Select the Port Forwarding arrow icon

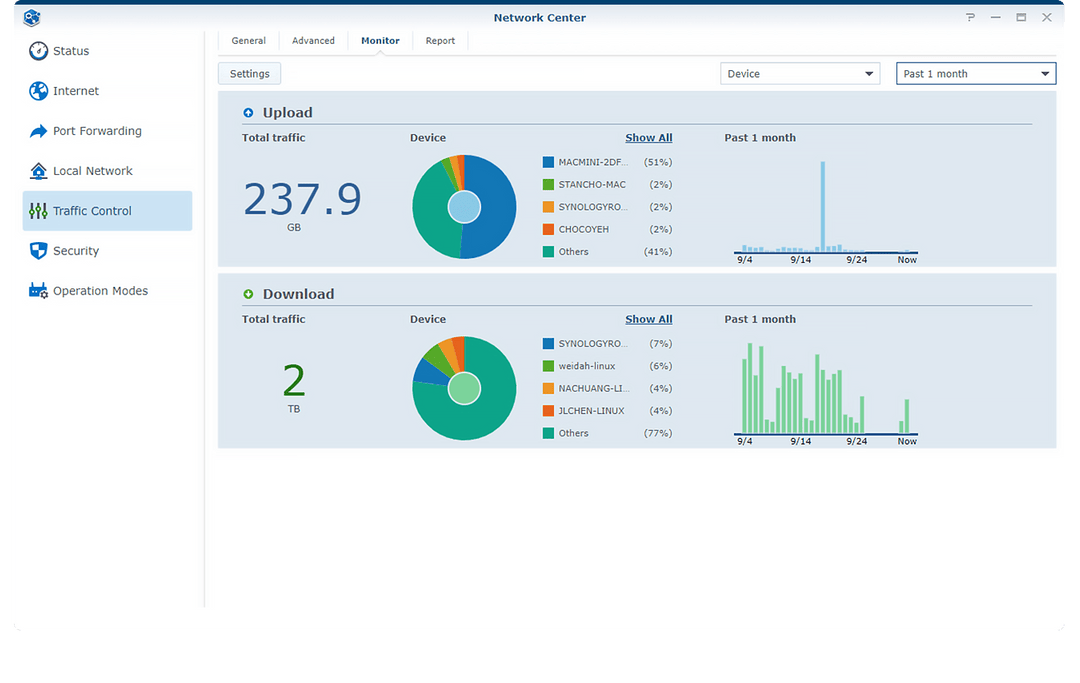(38, 131)
